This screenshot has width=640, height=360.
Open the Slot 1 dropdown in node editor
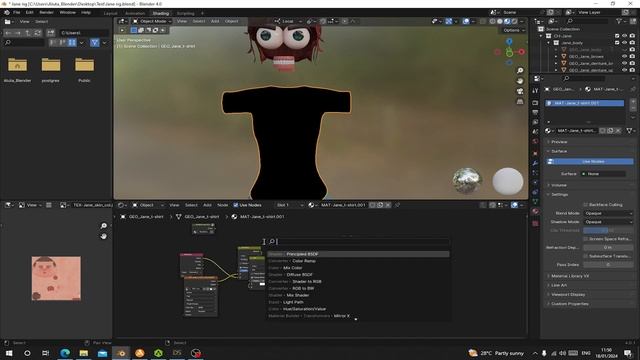pos(290,205)
